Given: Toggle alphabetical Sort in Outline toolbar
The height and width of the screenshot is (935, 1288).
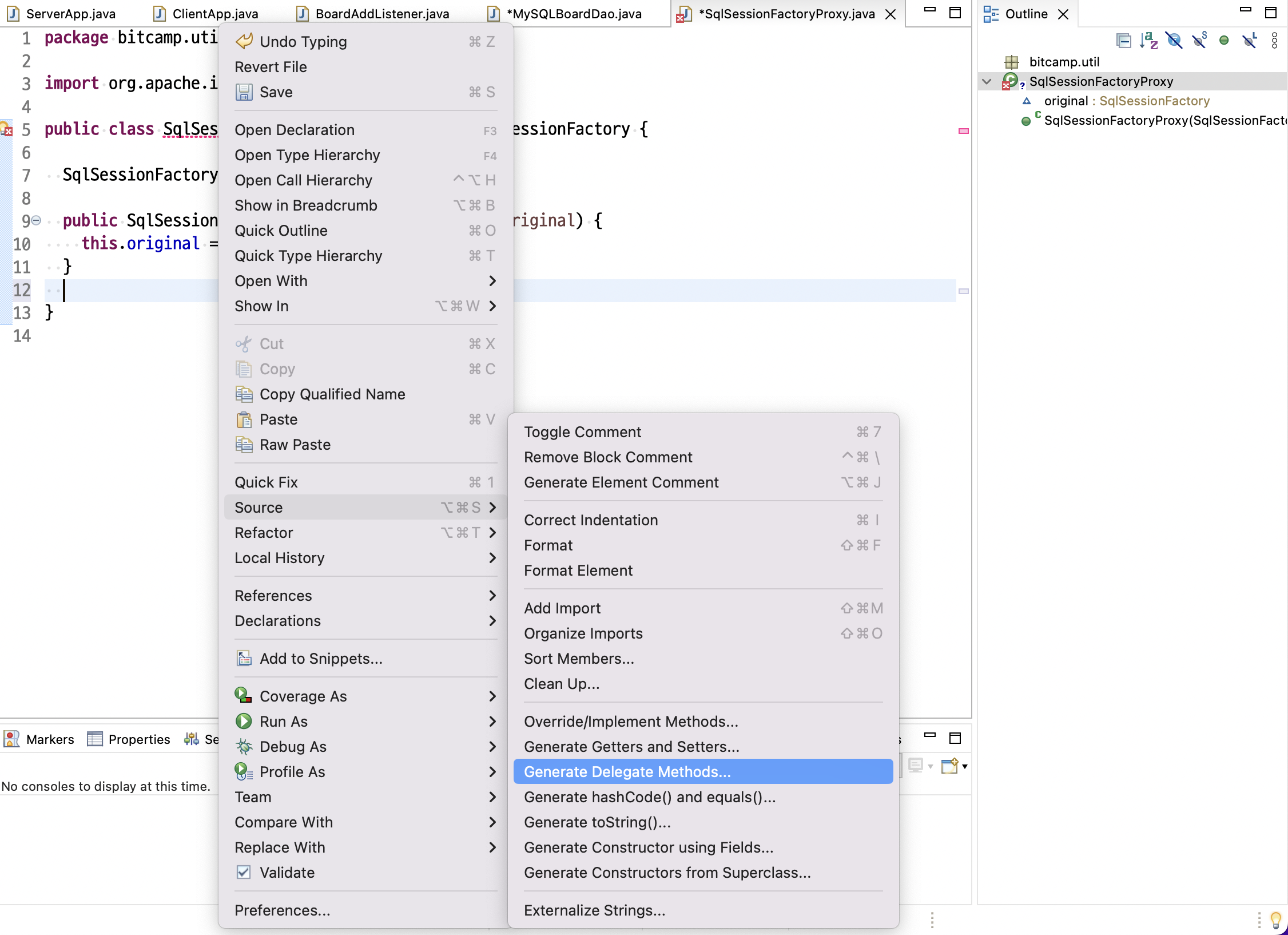Looking at the screenshot, I should coord(1148,41).
